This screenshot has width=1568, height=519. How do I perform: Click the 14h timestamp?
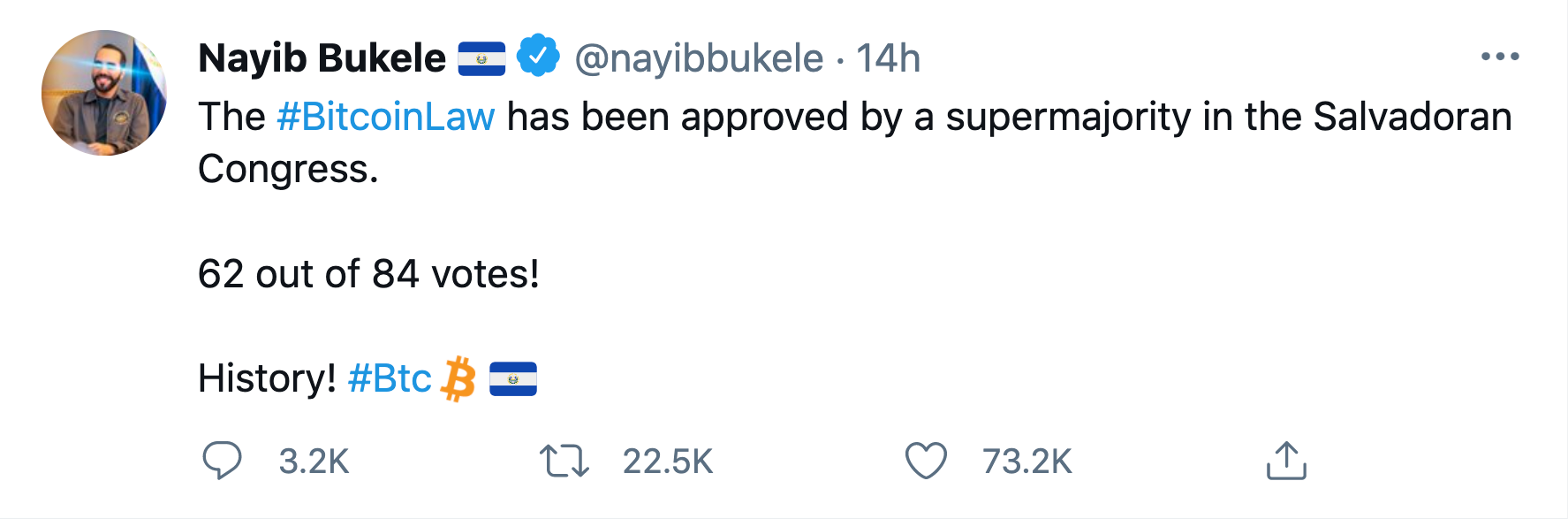(889, 58)
